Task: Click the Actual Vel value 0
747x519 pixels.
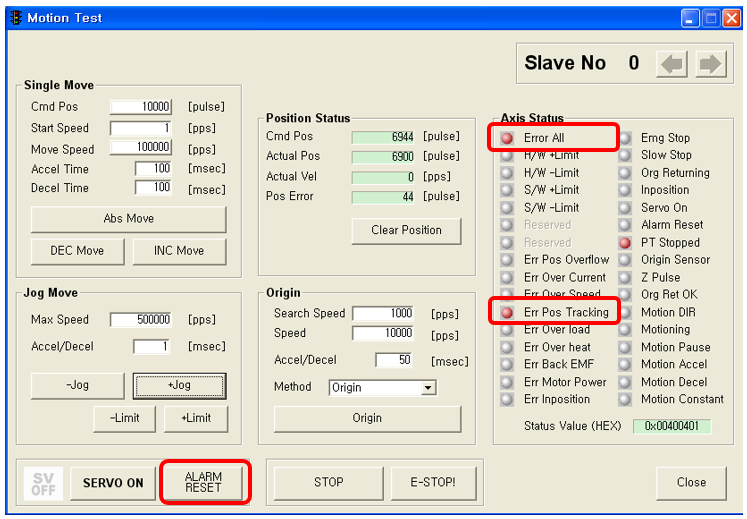Action: click(383, 178)
